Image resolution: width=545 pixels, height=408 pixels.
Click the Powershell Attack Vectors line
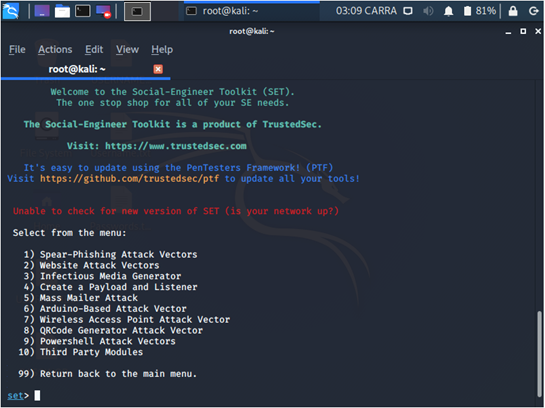point(100,341)
